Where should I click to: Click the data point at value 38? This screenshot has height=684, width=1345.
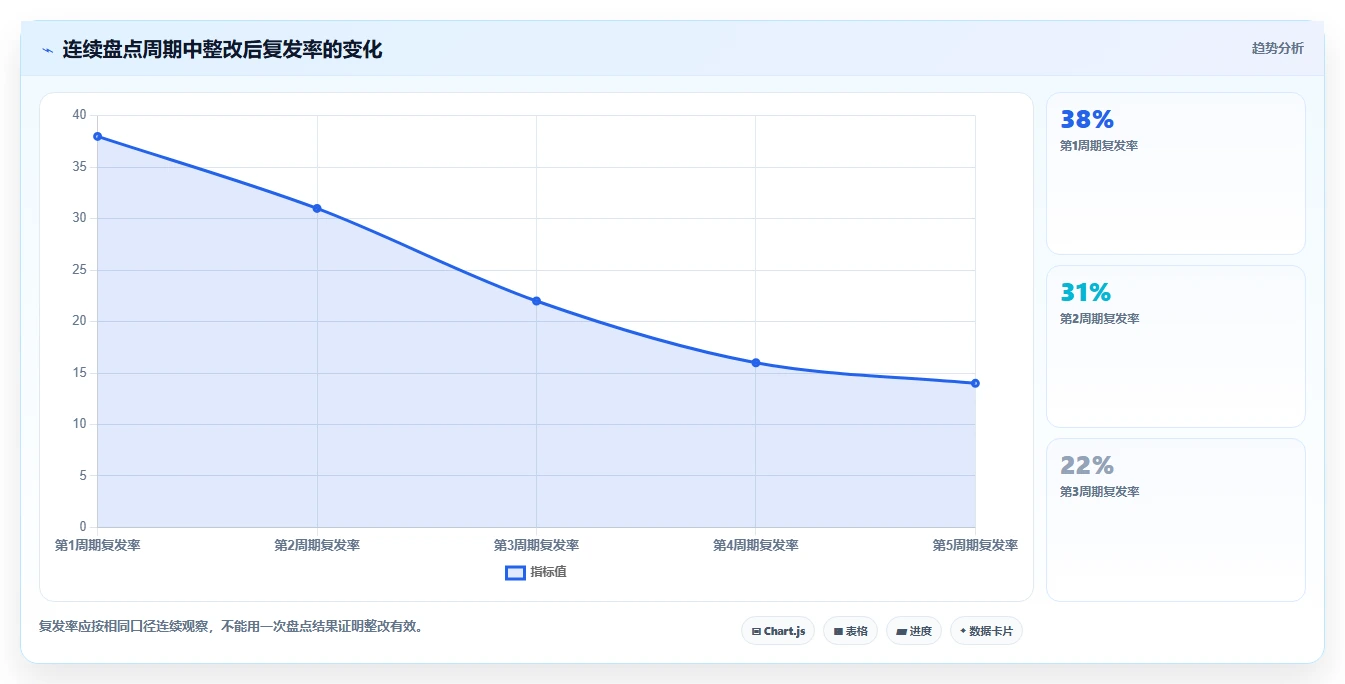point(98,136)
